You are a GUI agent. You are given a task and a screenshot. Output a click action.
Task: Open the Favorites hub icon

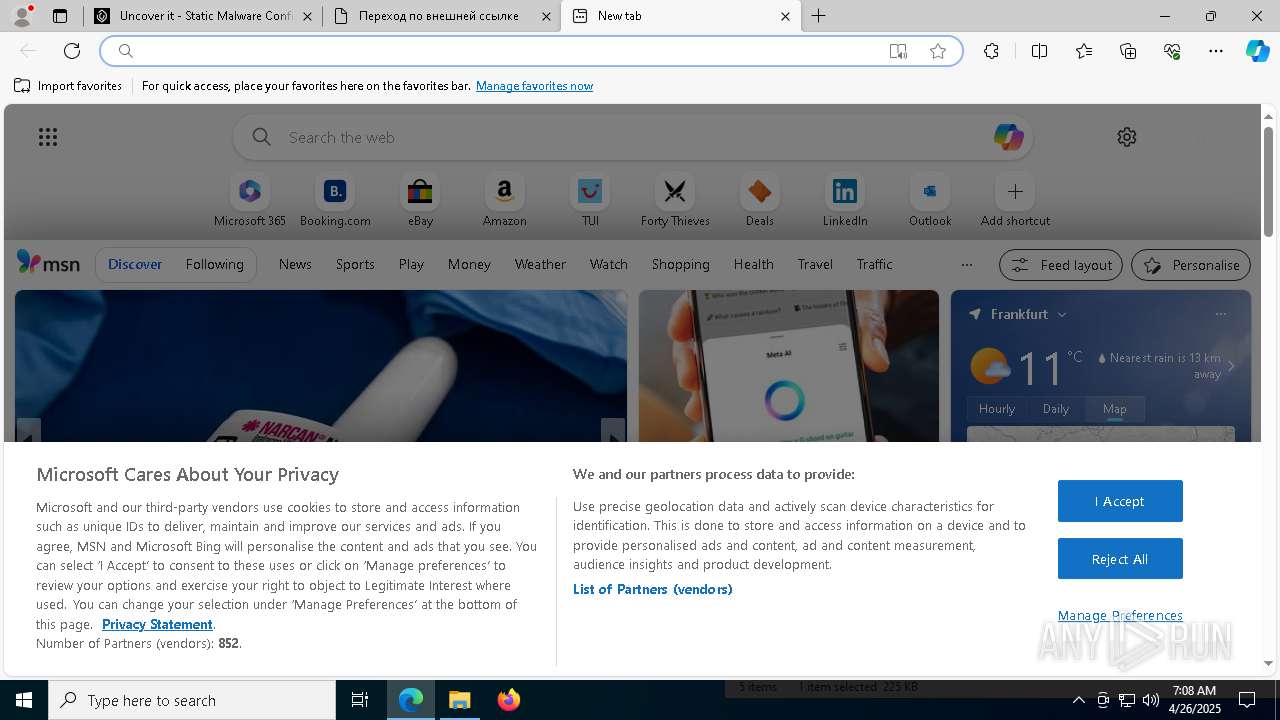click(x=1084, y=51)
